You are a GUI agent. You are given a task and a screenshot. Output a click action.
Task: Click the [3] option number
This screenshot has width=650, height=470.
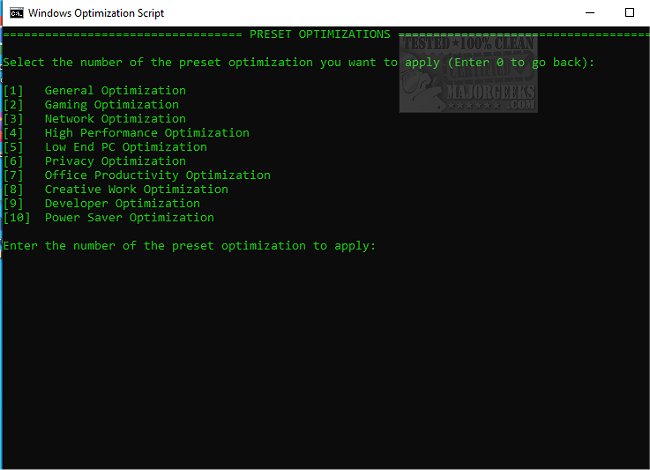[x=13, y=119]
